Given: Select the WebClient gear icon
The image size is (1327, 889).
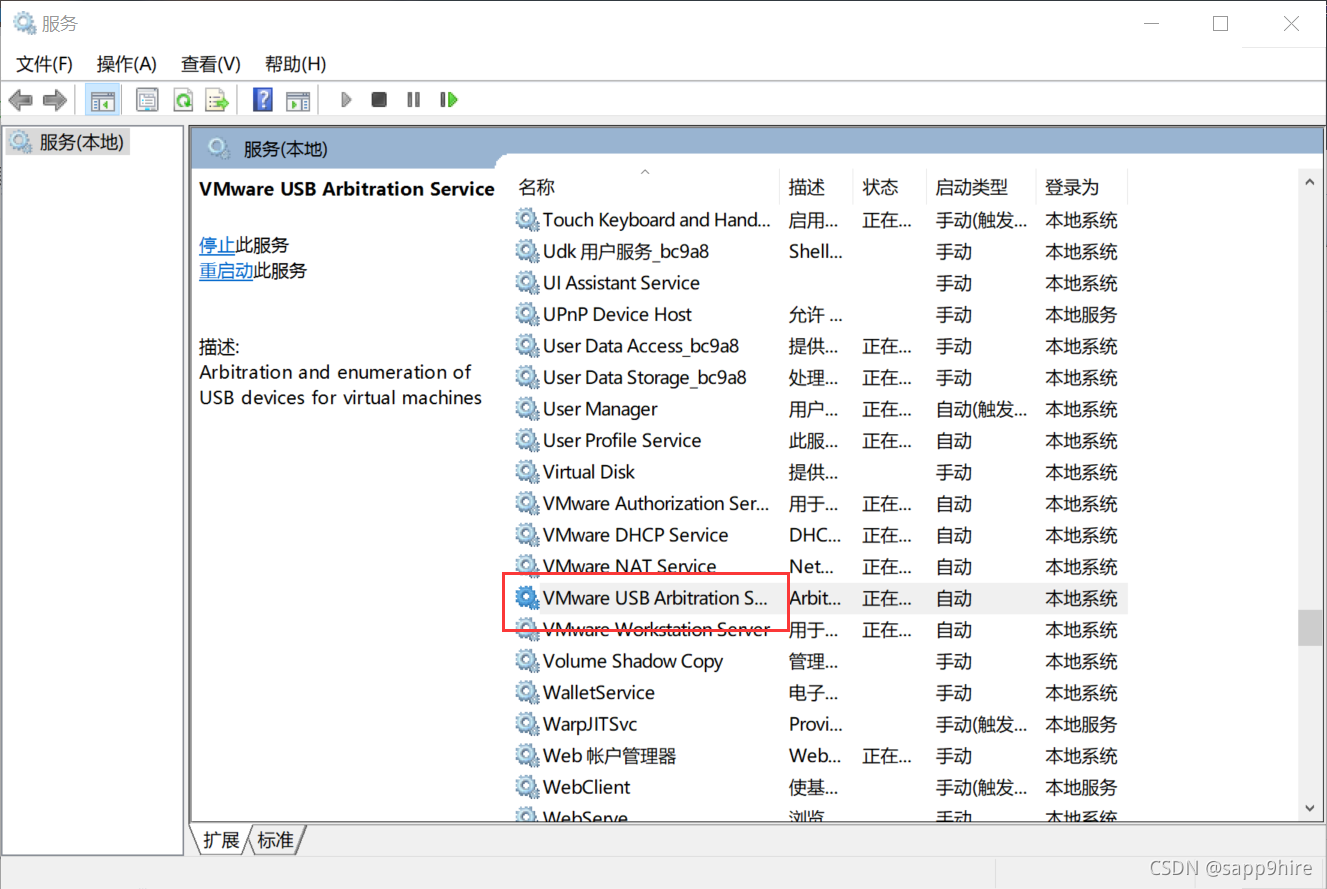Looking at the screenshot, I should (x=527, y=787).
